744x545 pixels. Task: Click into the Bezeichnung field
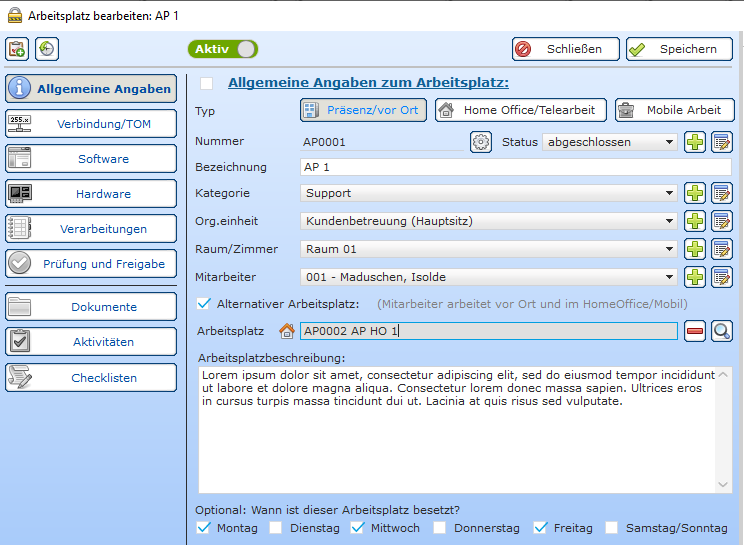pyautogui.click(x=516, y=167)
